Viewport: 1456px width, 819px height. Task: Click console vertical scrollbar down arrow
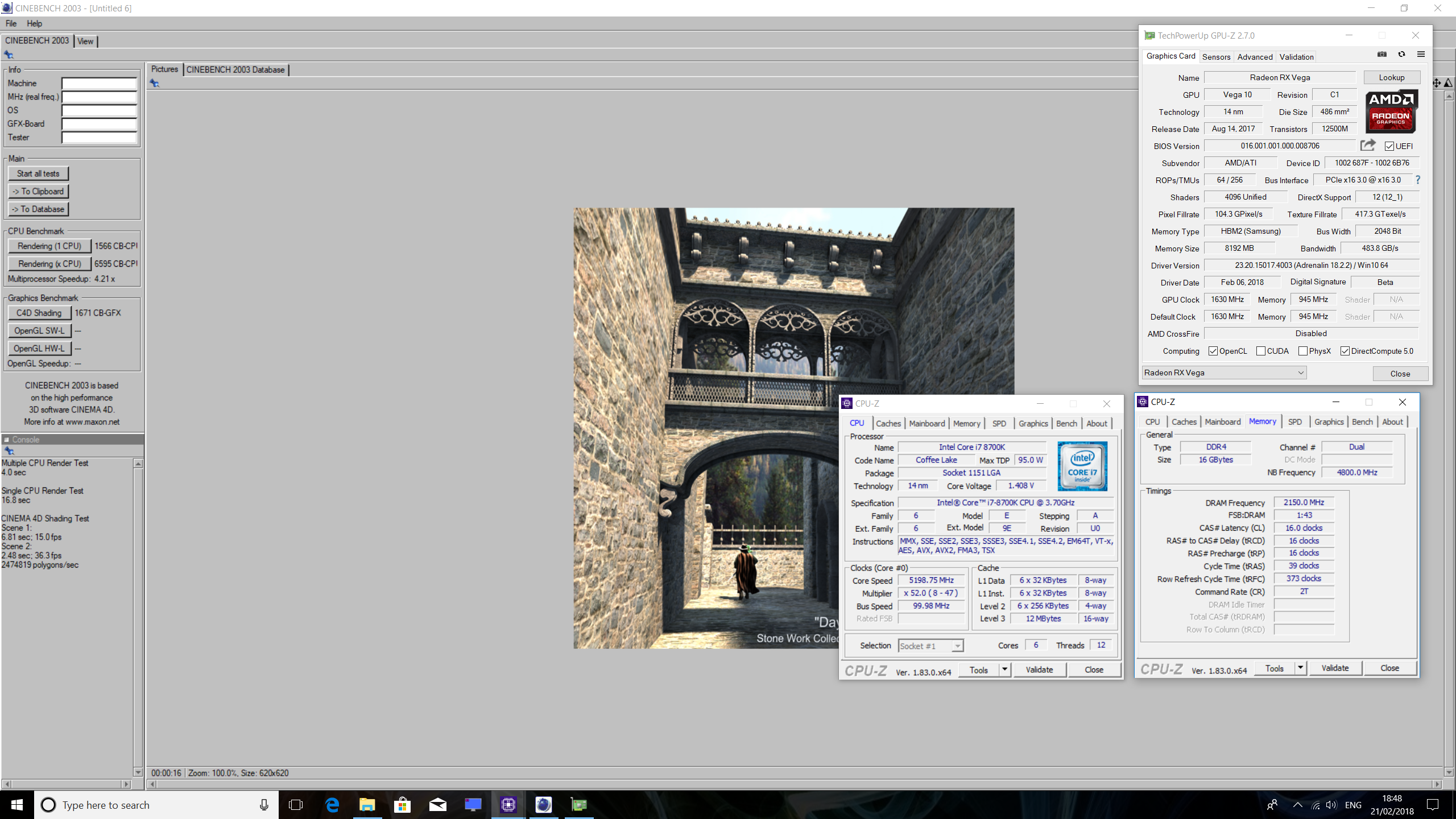(138, 772)
